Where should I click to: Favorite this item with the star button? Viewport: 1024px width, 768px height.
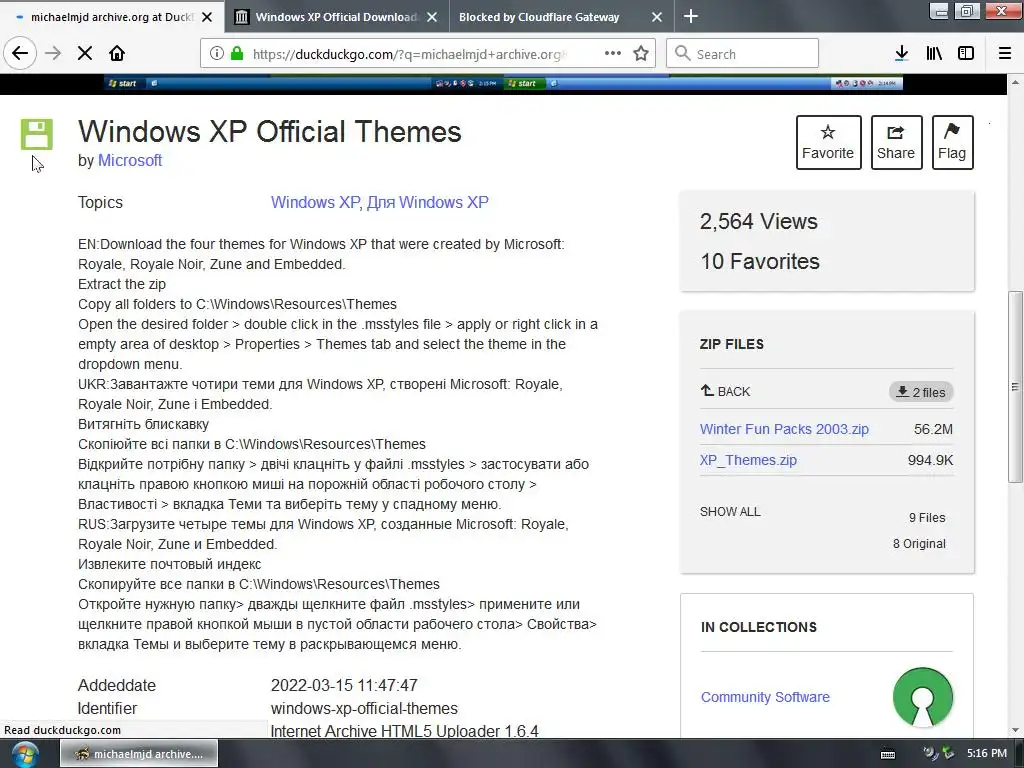[828, 142]
